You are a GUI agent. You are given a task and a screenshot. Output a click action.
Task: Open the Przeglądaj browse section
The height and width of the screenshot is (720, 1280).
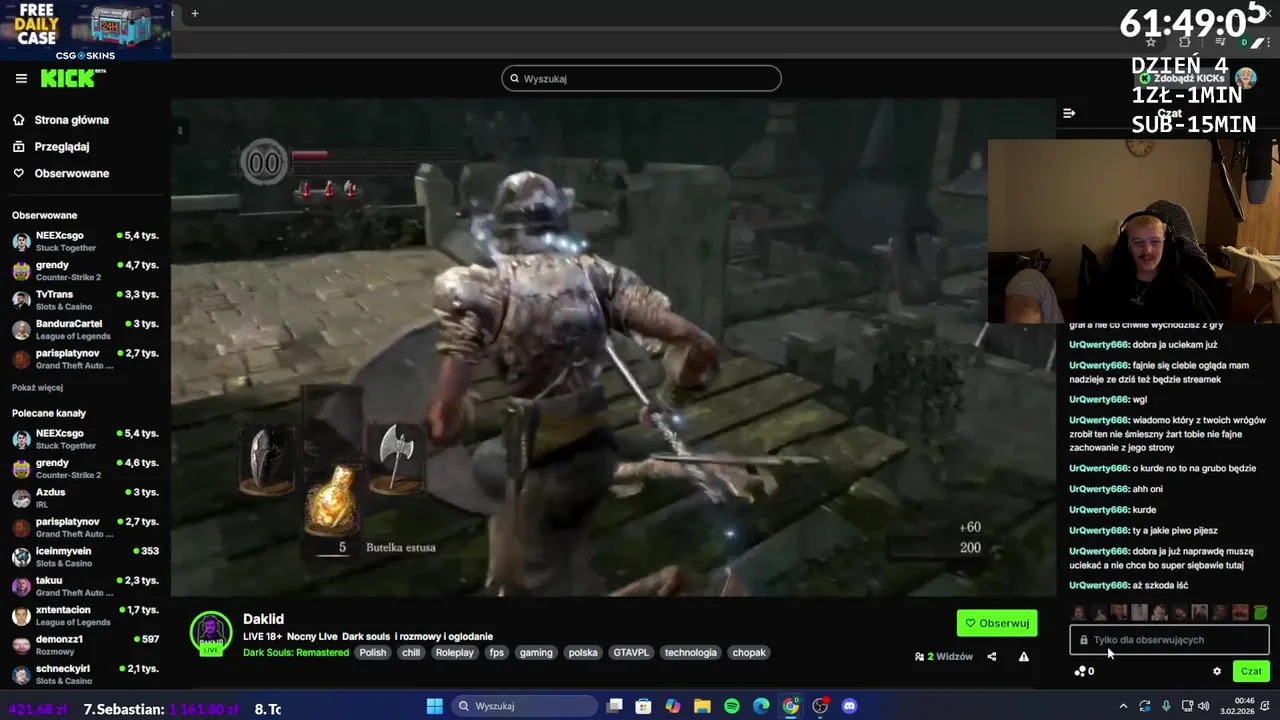pos(61,146)
